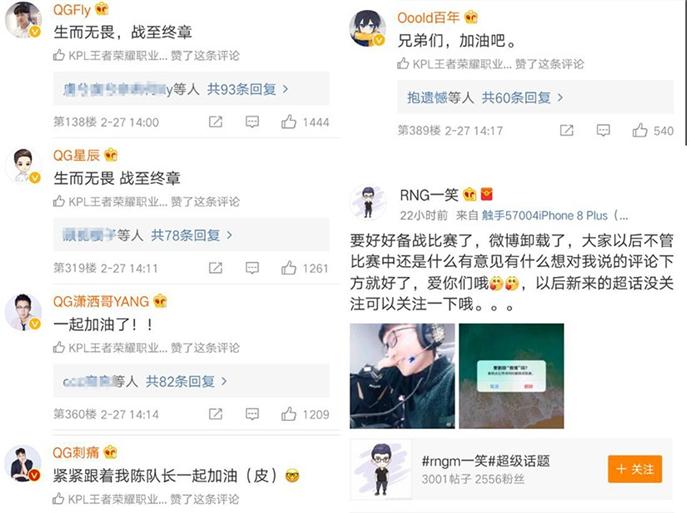Expand the 共60条回复 replies under Ooold百年
Image resolution: width=690 pixels, height=513 pixels.
[x=522, y=98]
